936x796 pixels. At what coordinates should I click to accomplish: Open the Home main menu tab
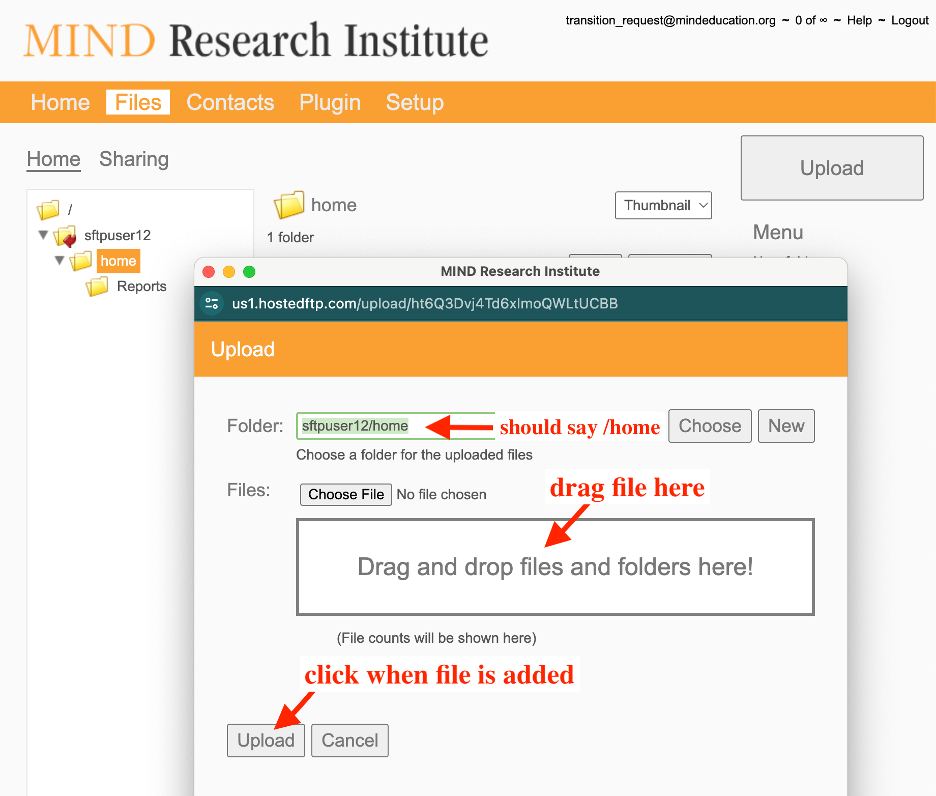click(60, 102)
